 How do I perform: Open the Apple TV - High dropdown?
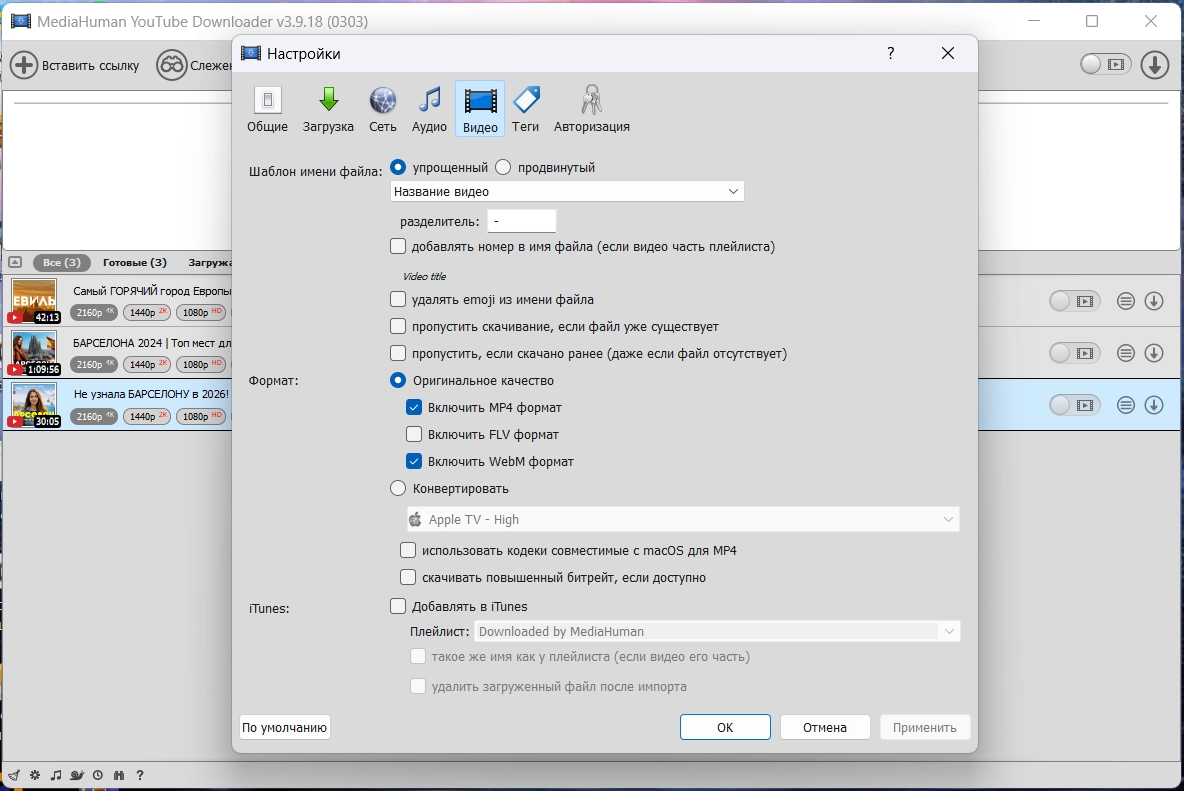(683, 519)
